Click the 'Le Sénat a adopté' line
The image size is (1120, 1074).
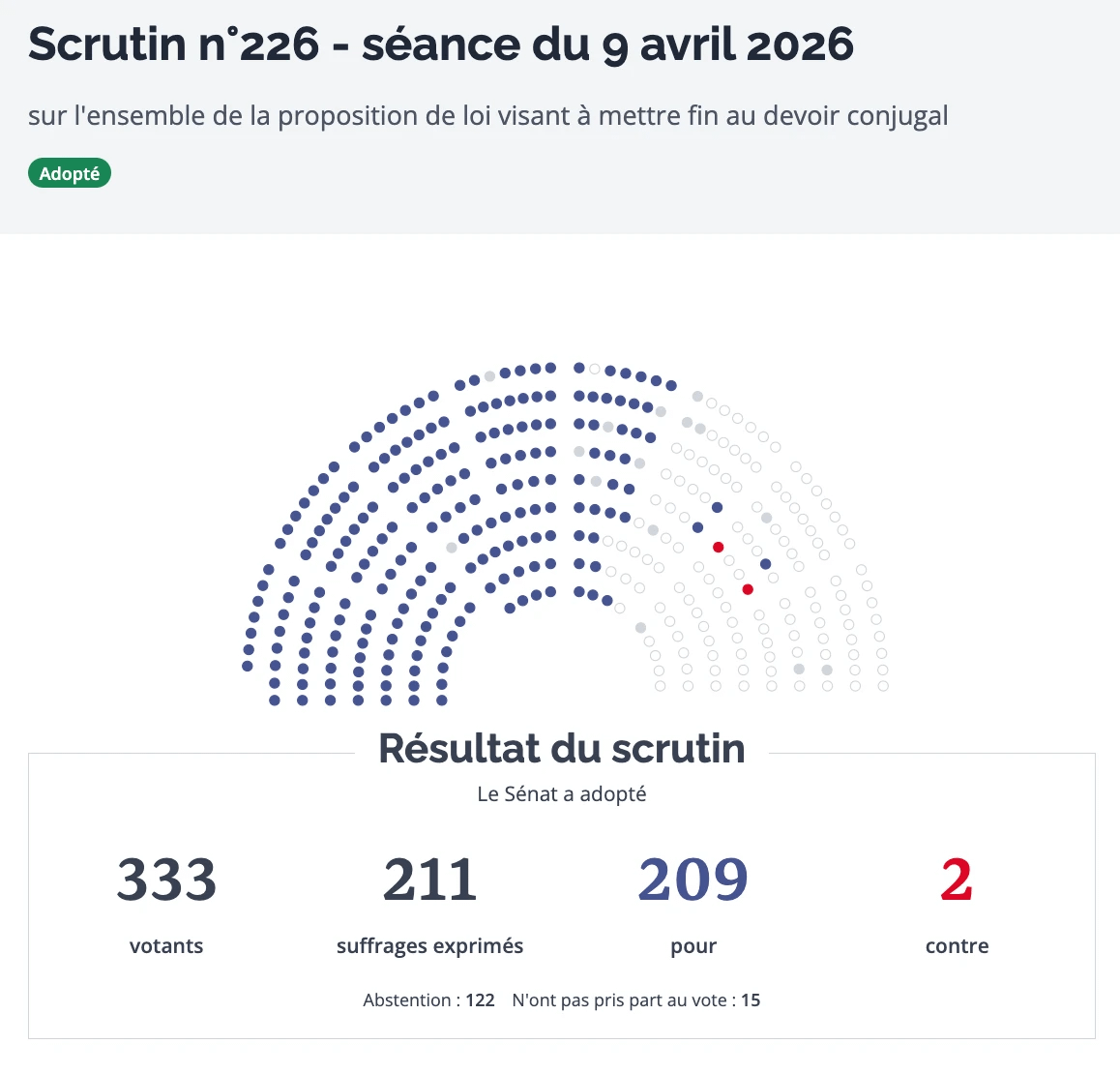click(561, 794)
